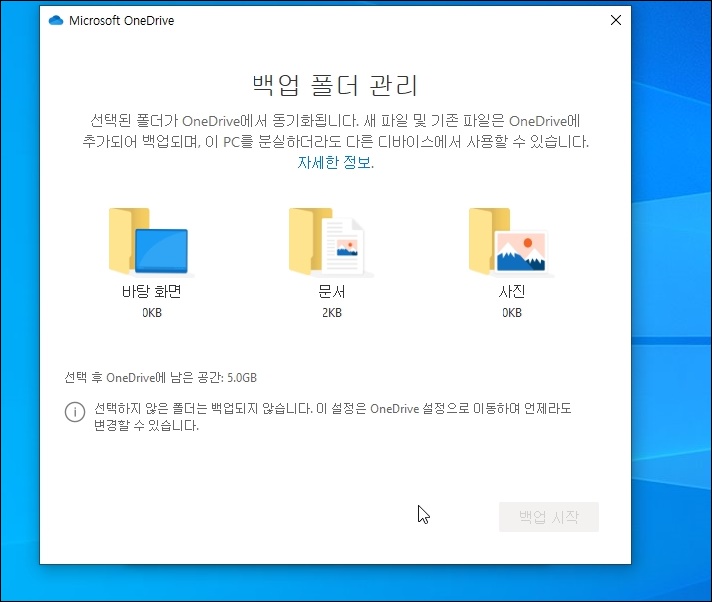Select the 바탕 화면 folder icon
Viewport: 712px width, 602px height.
coord(151,242)
